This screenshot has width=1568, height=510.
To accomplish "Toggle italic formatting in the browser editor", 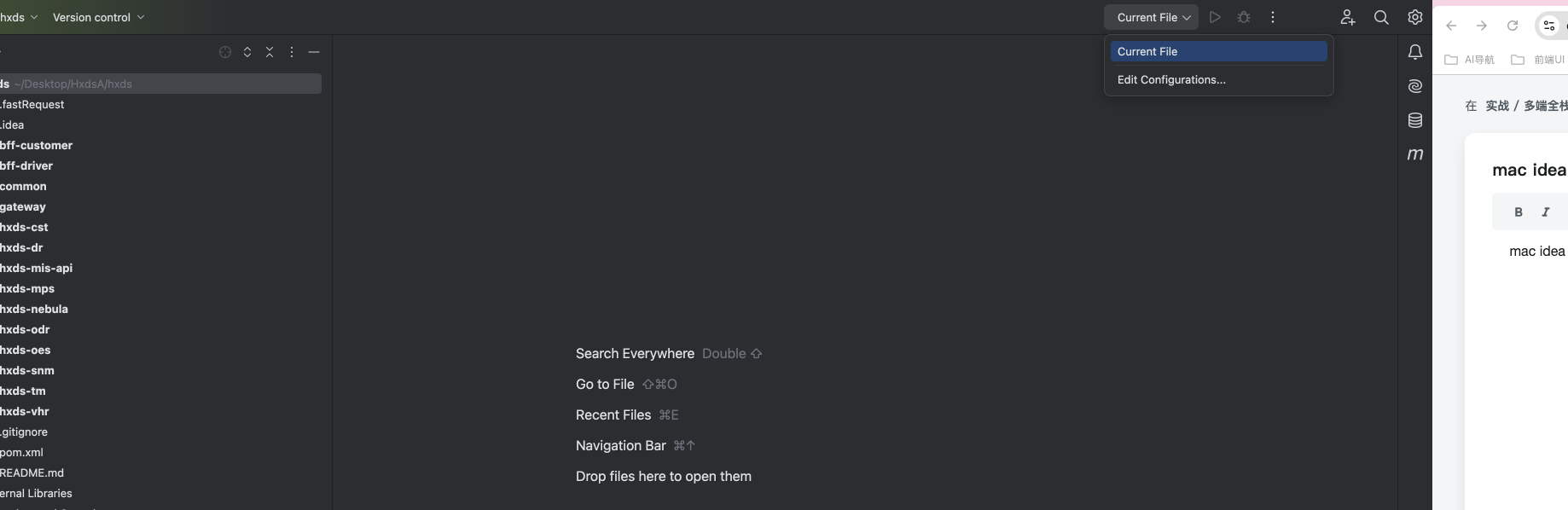I will (x=1546, y=212).
